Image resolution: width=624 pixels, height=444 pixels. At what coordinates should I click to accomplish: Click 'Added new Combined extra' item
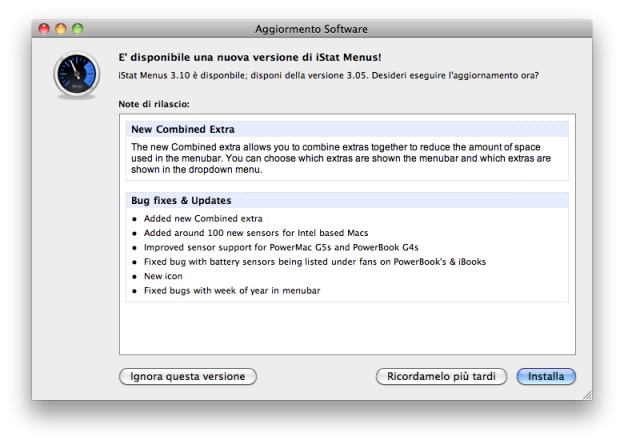pos(203,218)
